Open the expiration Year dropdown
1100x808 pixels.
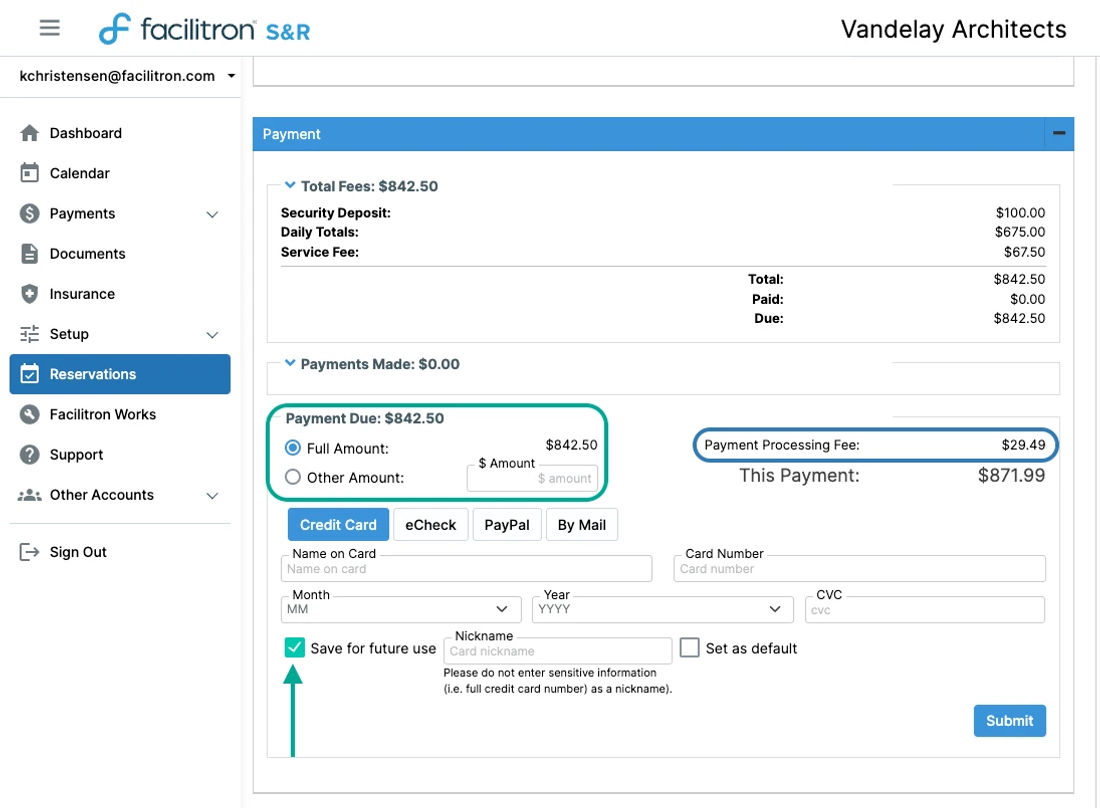coord(662,609)
